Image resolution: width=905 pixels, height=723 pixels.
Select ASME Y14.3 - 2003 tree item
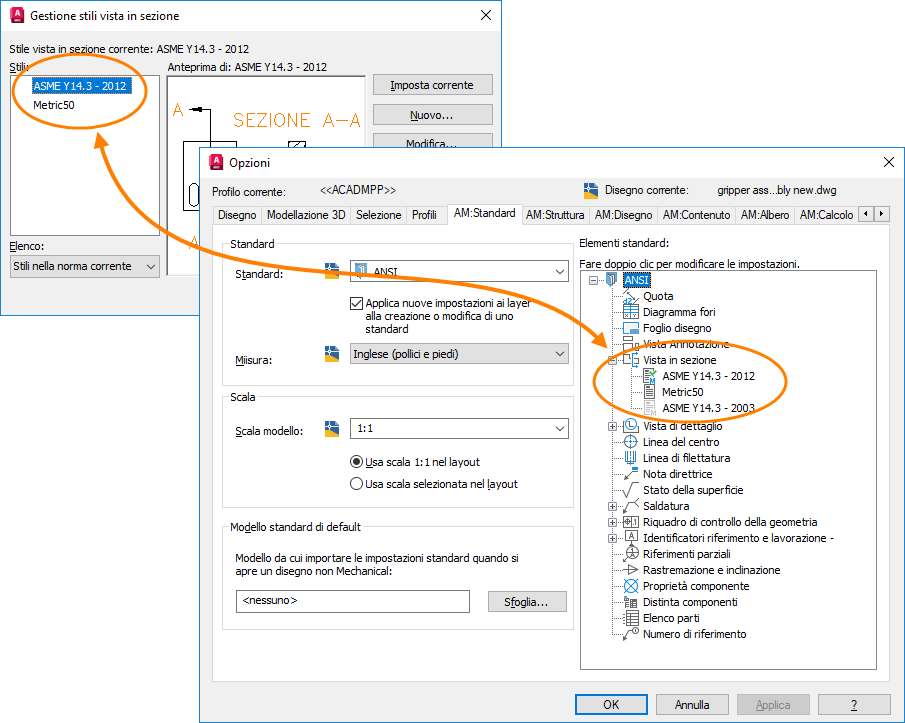pyautogui.click(x=708, y=408)
